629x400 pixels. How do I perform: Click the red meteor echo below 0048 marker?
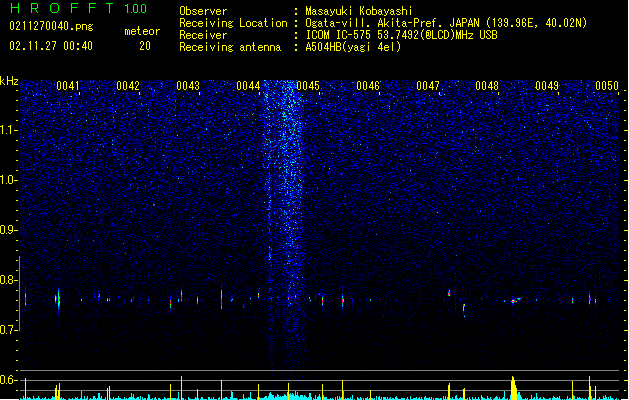pyautogui.click(x=513, y=301)
